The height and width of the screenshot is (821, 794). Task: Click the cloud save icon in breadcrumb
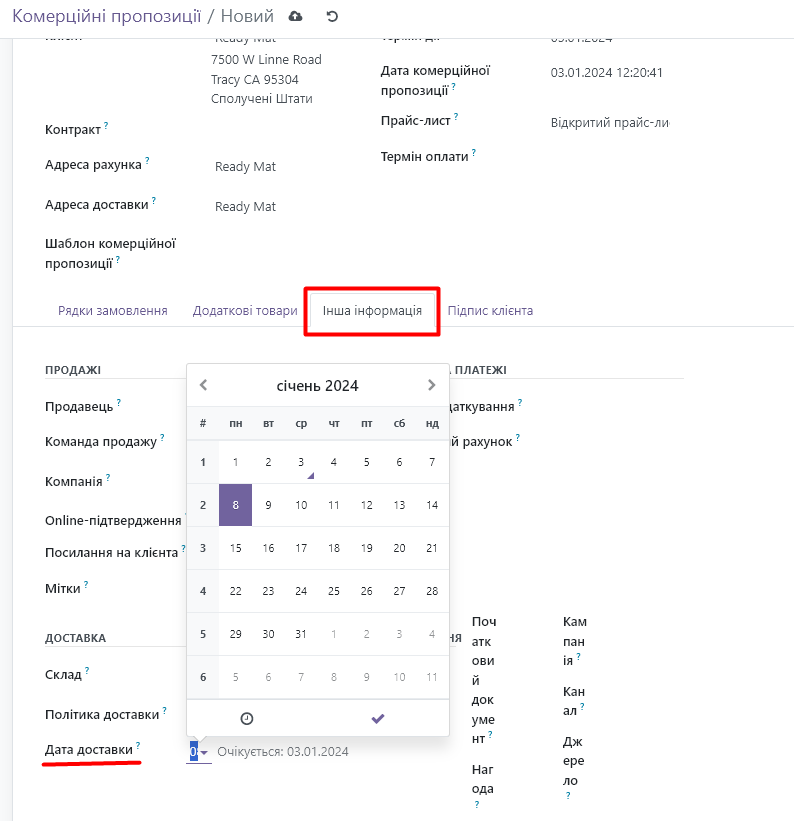[295, 16]
